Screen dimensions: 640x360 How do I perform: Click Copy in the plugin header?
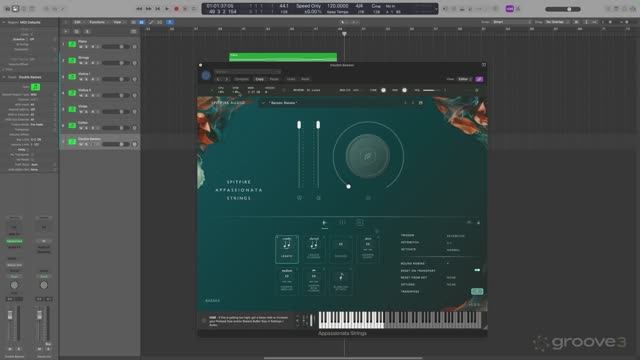(260, 79)
